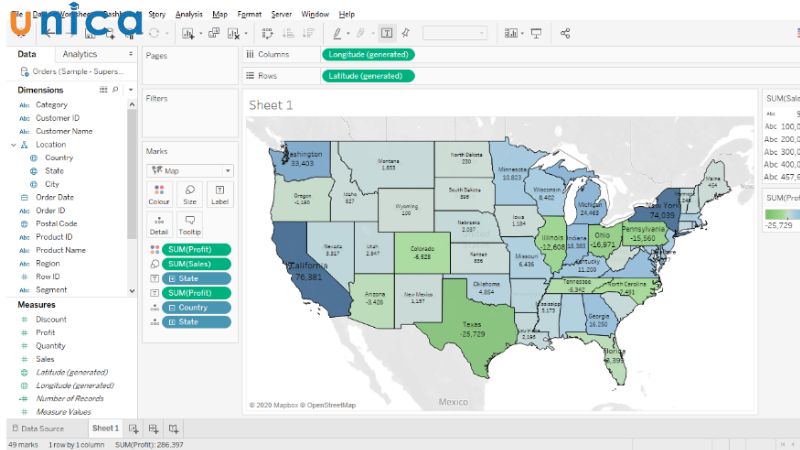Click the new story icon in bottom tabs
This screenshot has width=800, height=450.
[173, 429]
